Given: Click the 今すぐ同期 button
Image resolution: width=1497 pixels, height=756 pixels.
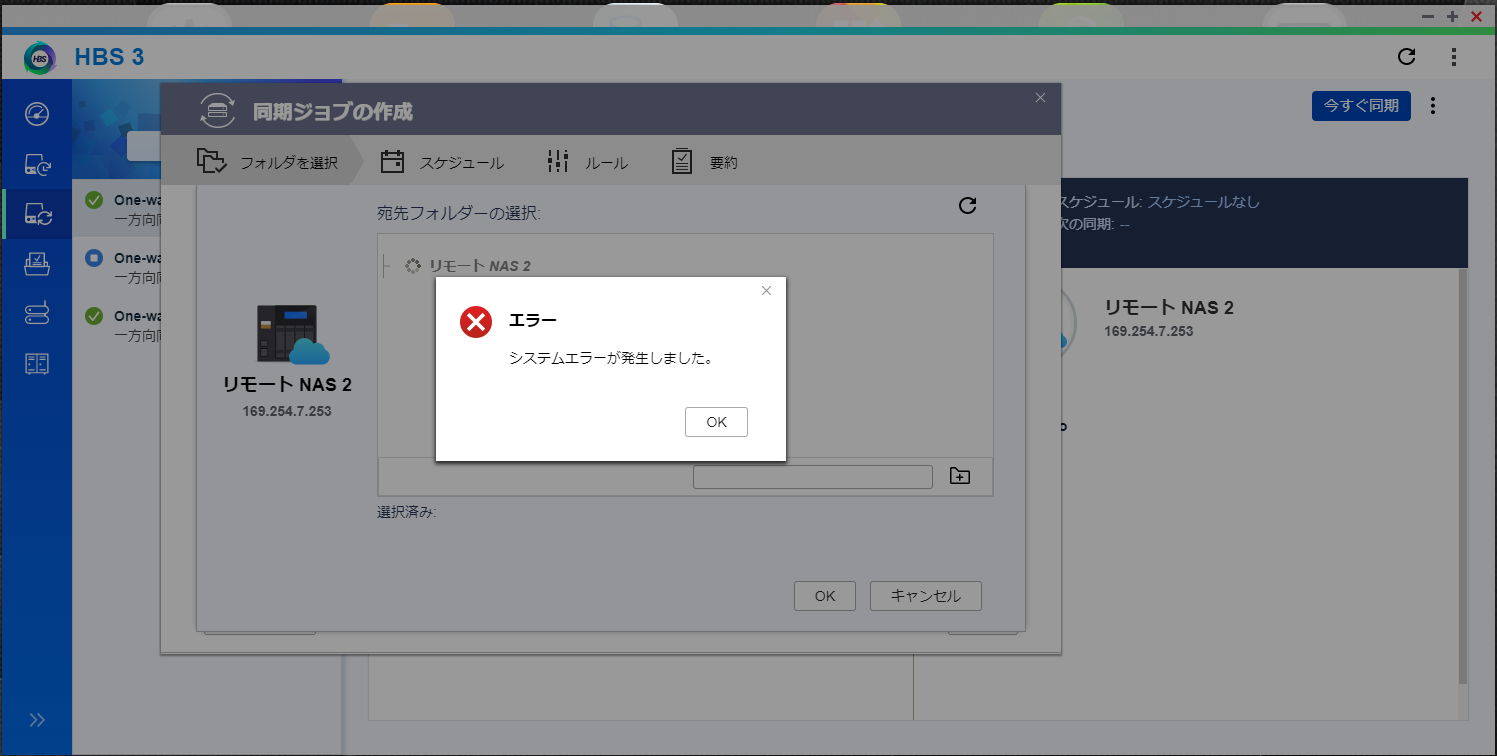Looking at the screenshot, I should pos(1360,105).
